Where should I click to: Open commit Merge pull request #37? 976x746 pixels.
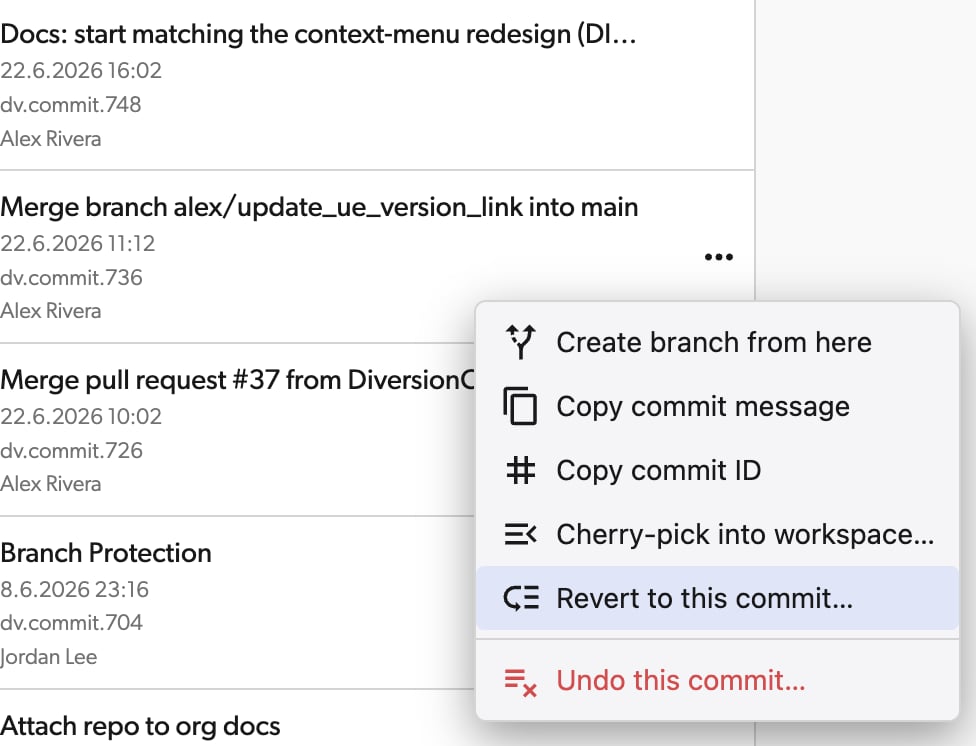pos(237,380)
